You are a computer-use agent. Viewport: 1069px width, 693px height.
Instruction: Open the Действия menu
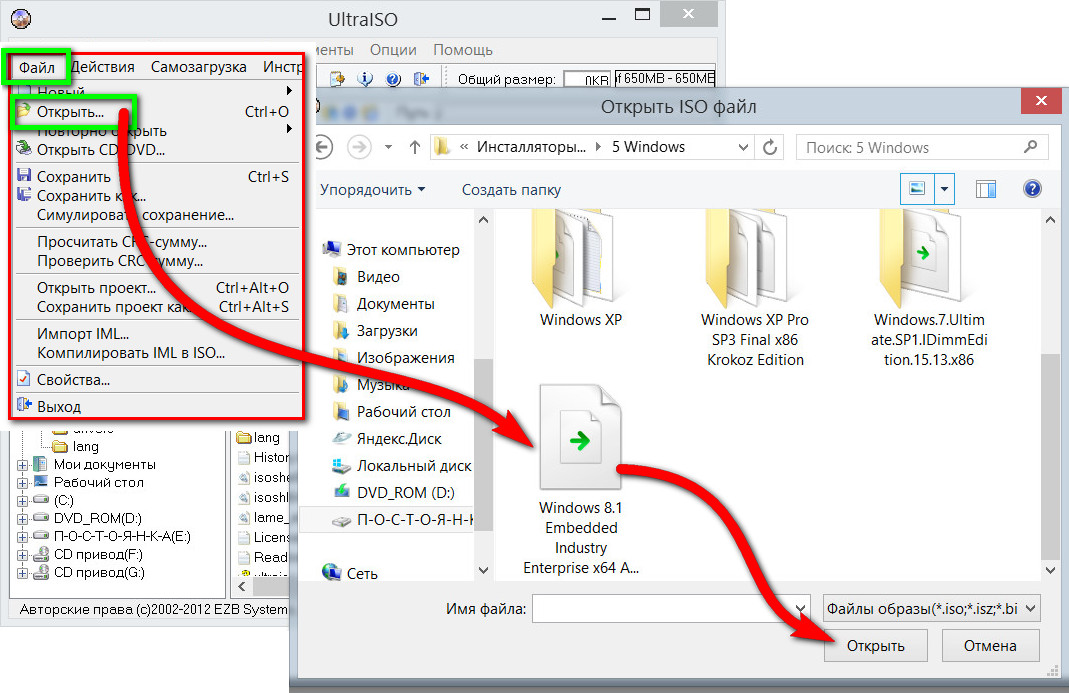tap(103, 67)
